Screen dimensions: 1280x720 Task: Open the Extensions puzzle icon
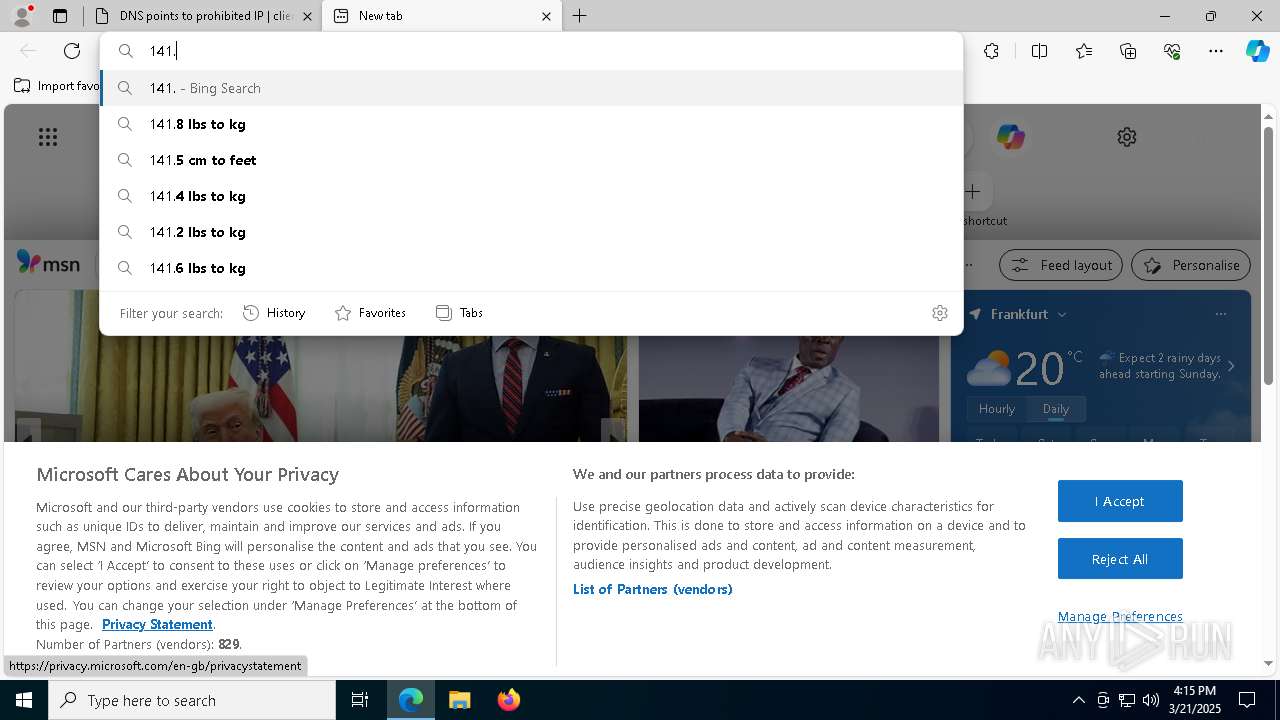[991, 51]
